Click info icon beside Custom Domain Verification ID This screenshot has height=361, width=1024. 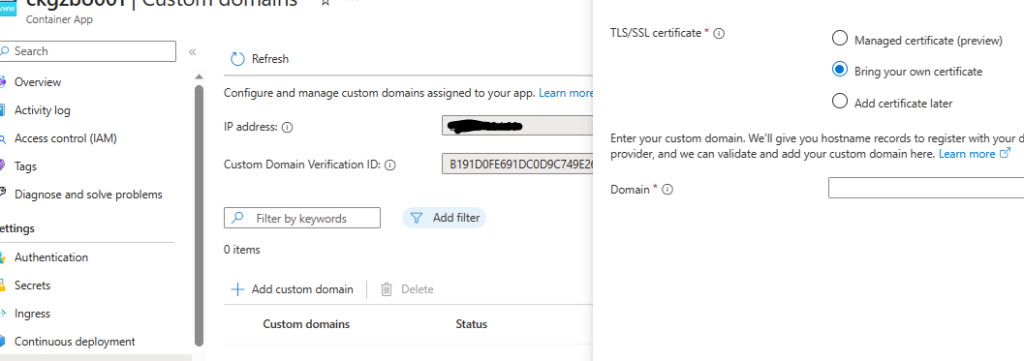[390, 165]
